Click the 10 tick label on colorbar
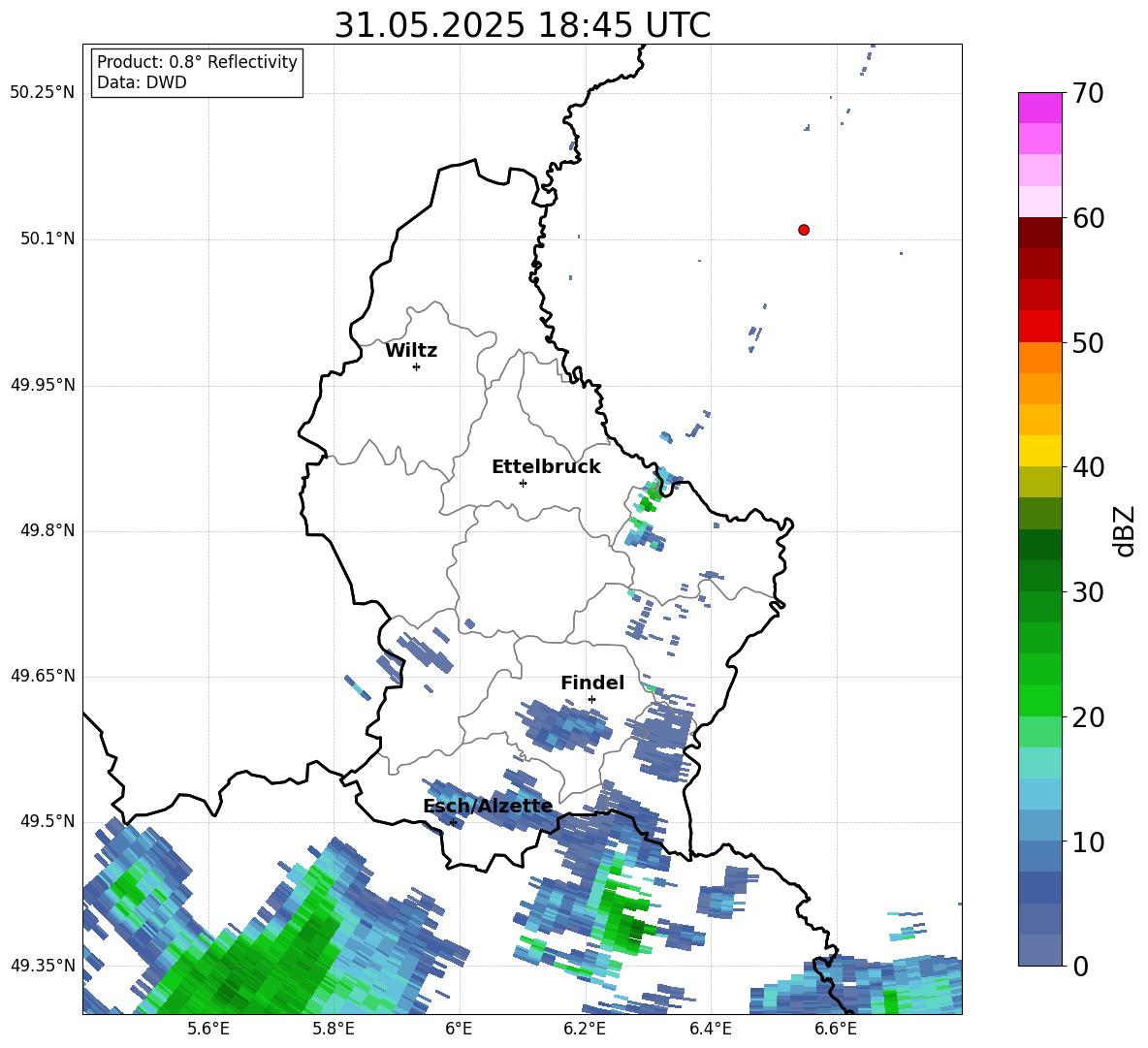 [1089, 842]
